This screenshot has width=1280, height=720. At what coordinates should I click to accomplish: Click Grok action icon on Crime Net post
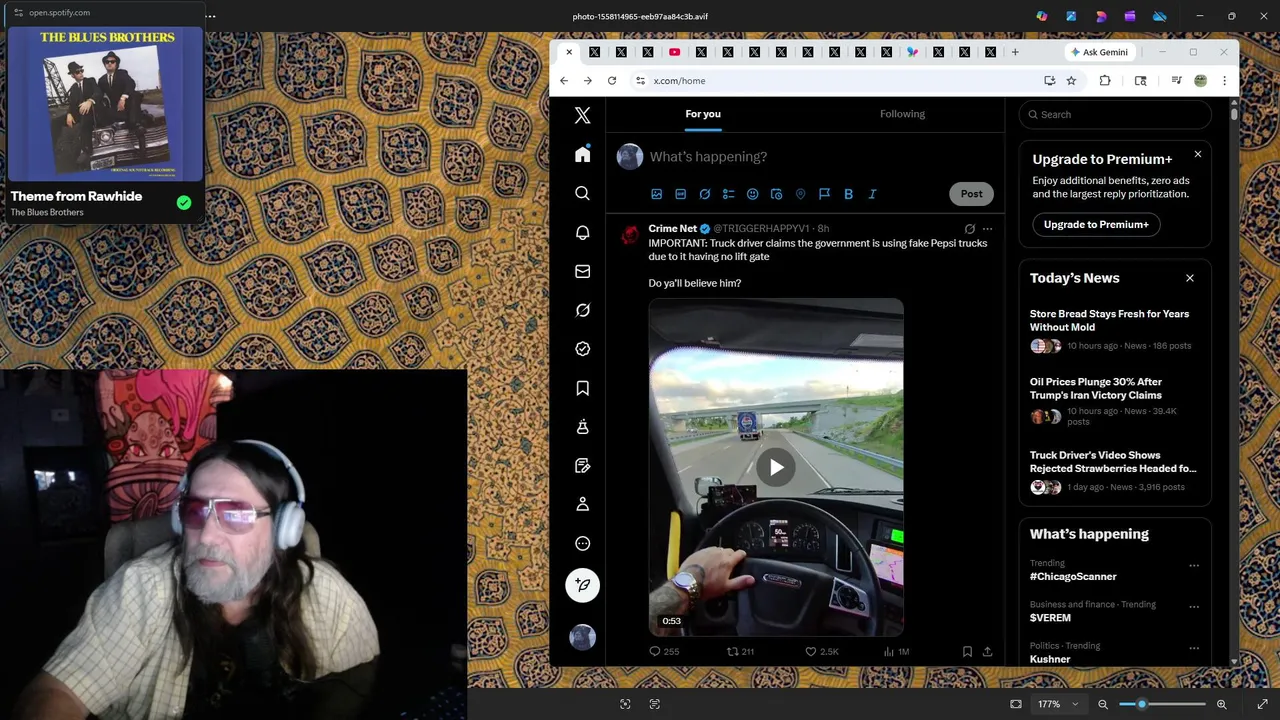tap(969, 229)
